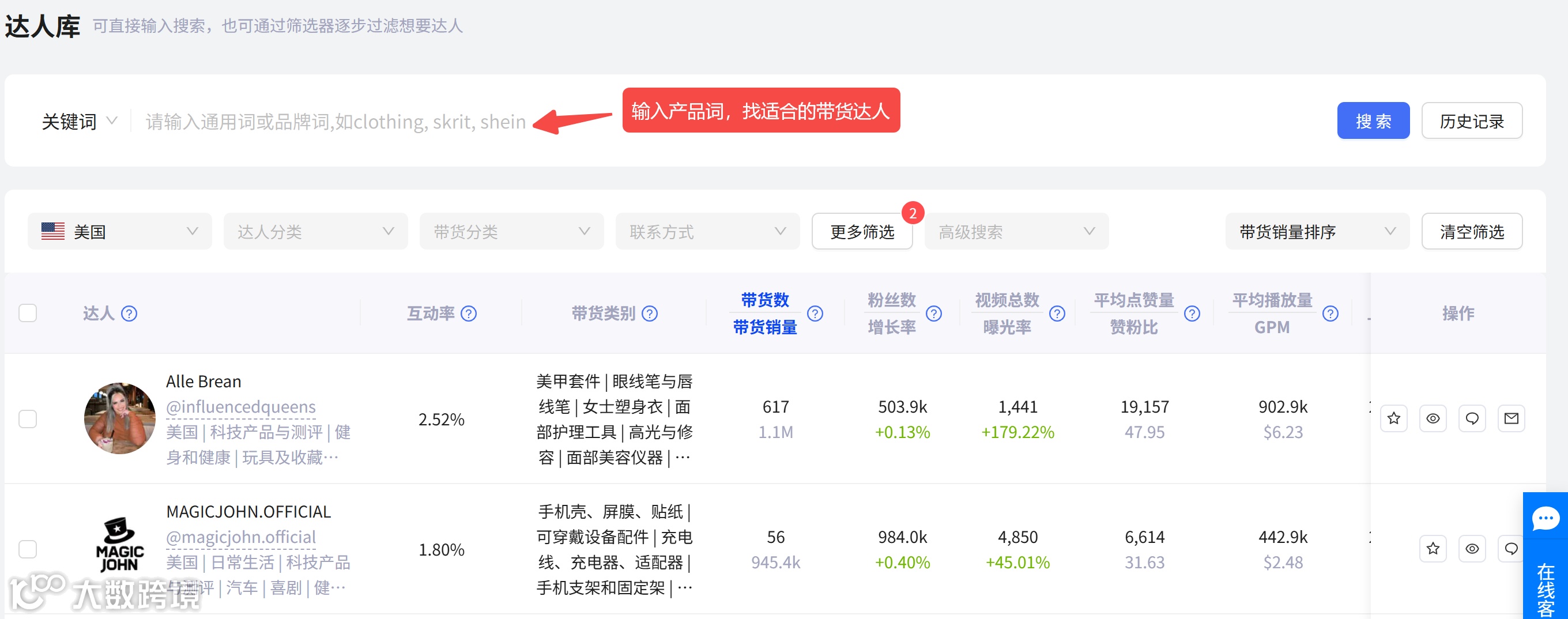Viewport: 1568px width, 619px height.
Task: Click the 984.0k follower count
Action: pyautogui.click(x=902, y=537)
